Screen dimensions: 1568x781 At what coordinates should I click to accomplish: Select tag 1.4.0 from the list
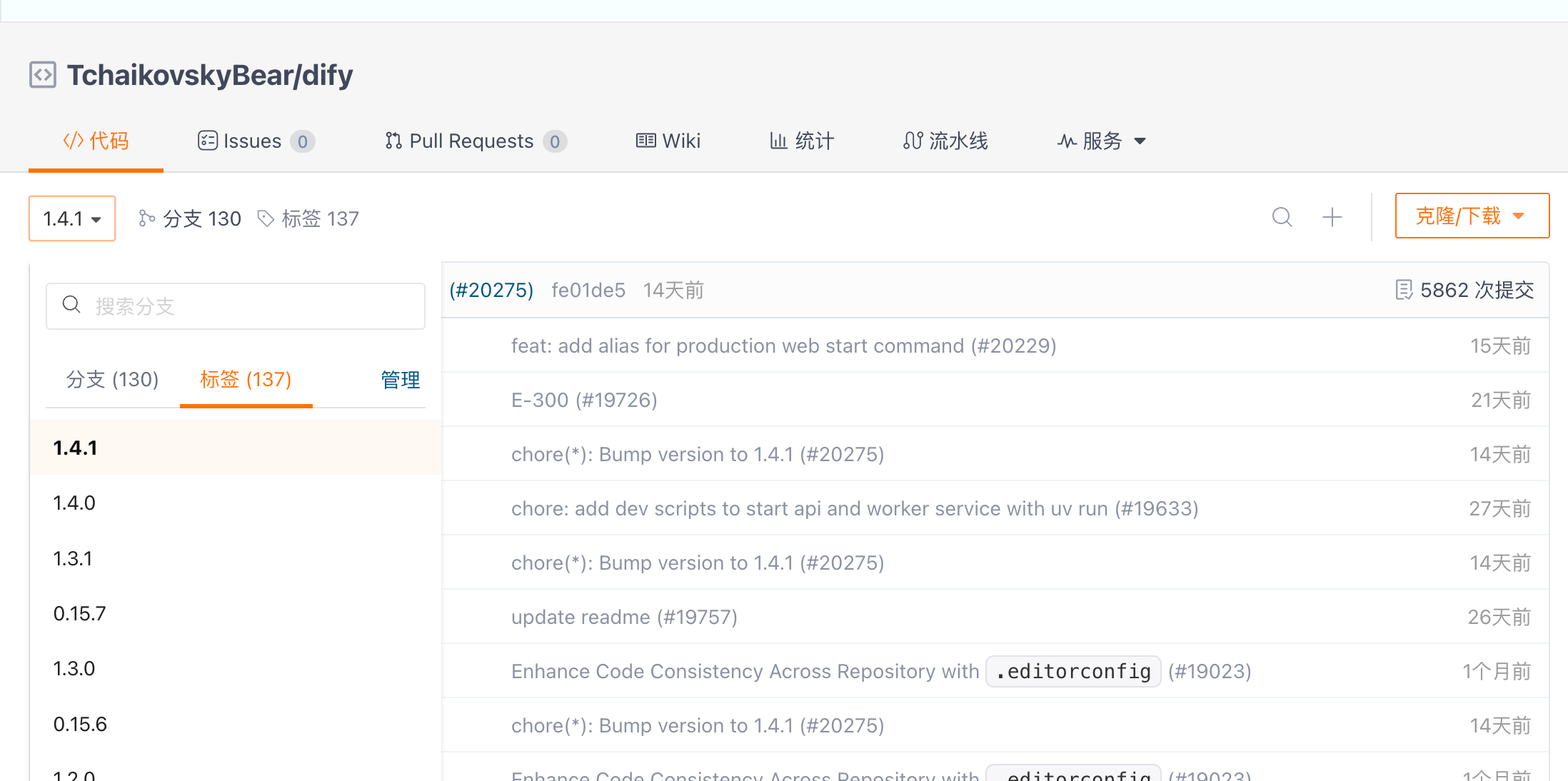tap(236, 503)
